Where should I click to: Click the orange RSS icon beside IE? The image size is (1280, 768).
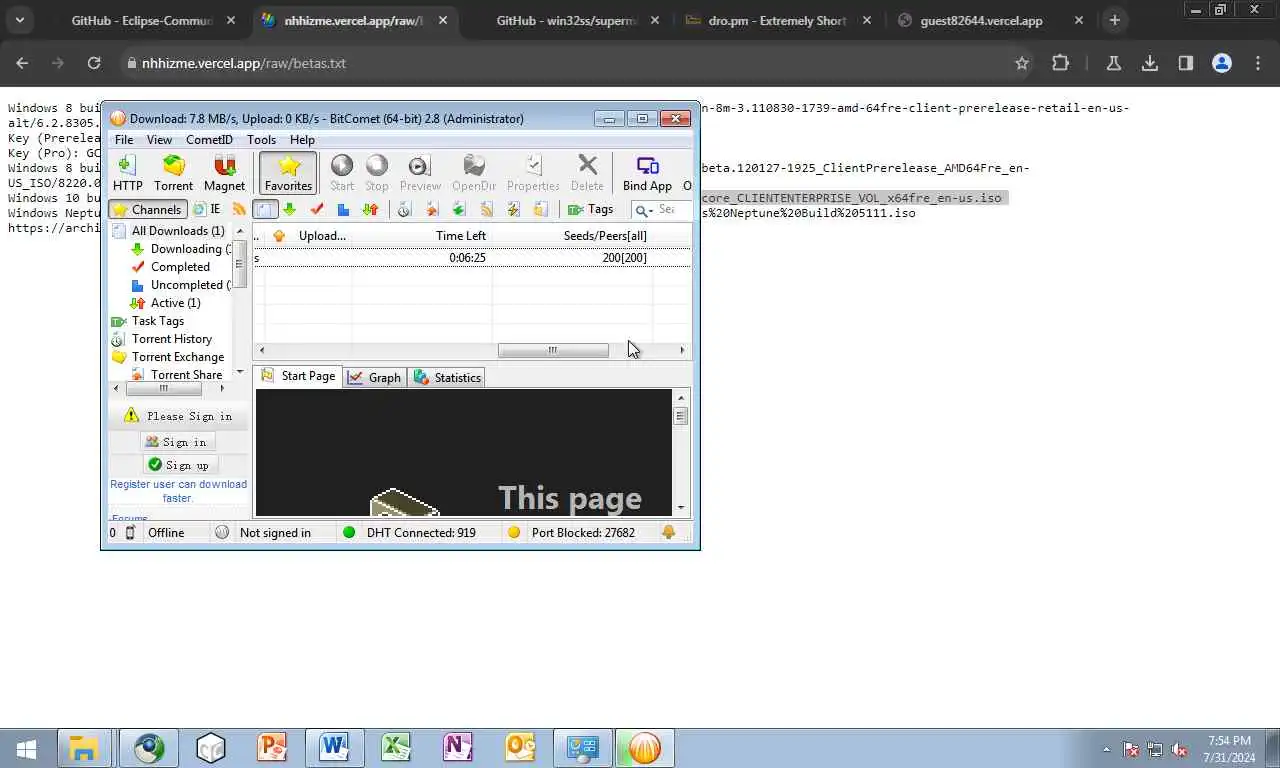(x=239, y=209)
